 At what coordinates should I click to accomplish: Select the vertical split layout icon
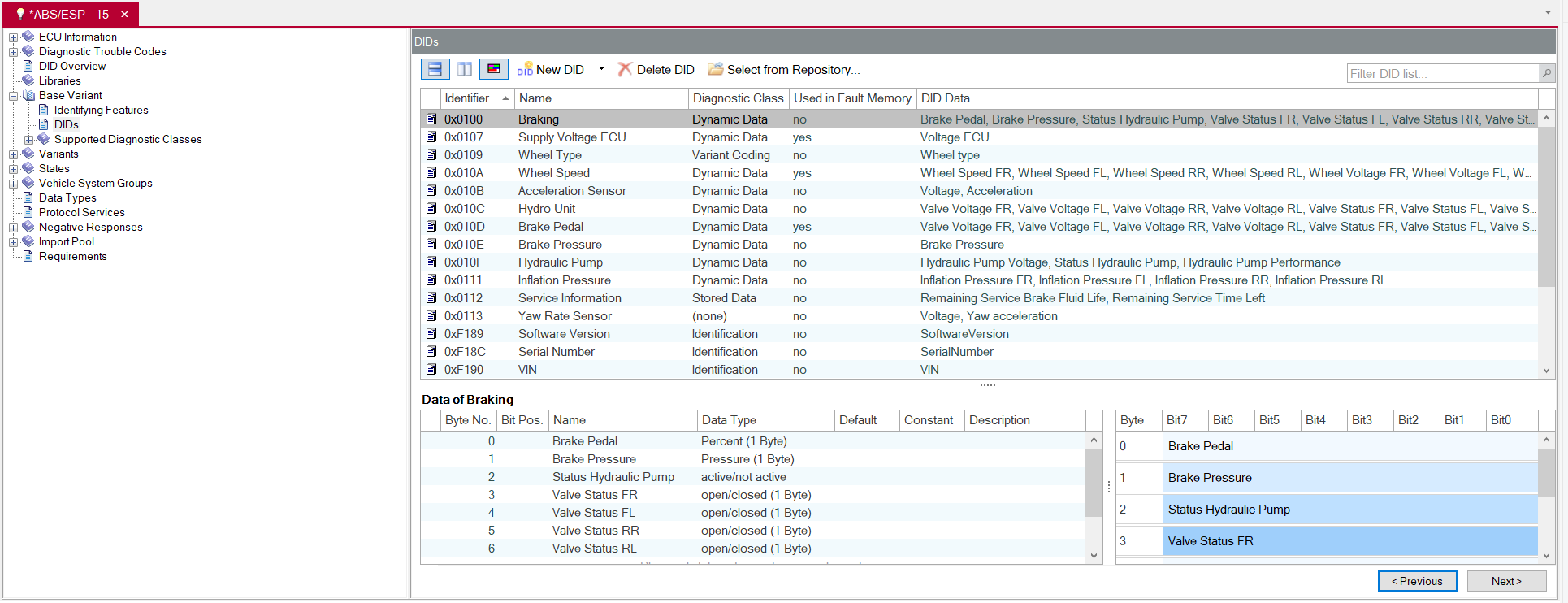[x=465, y=69]
